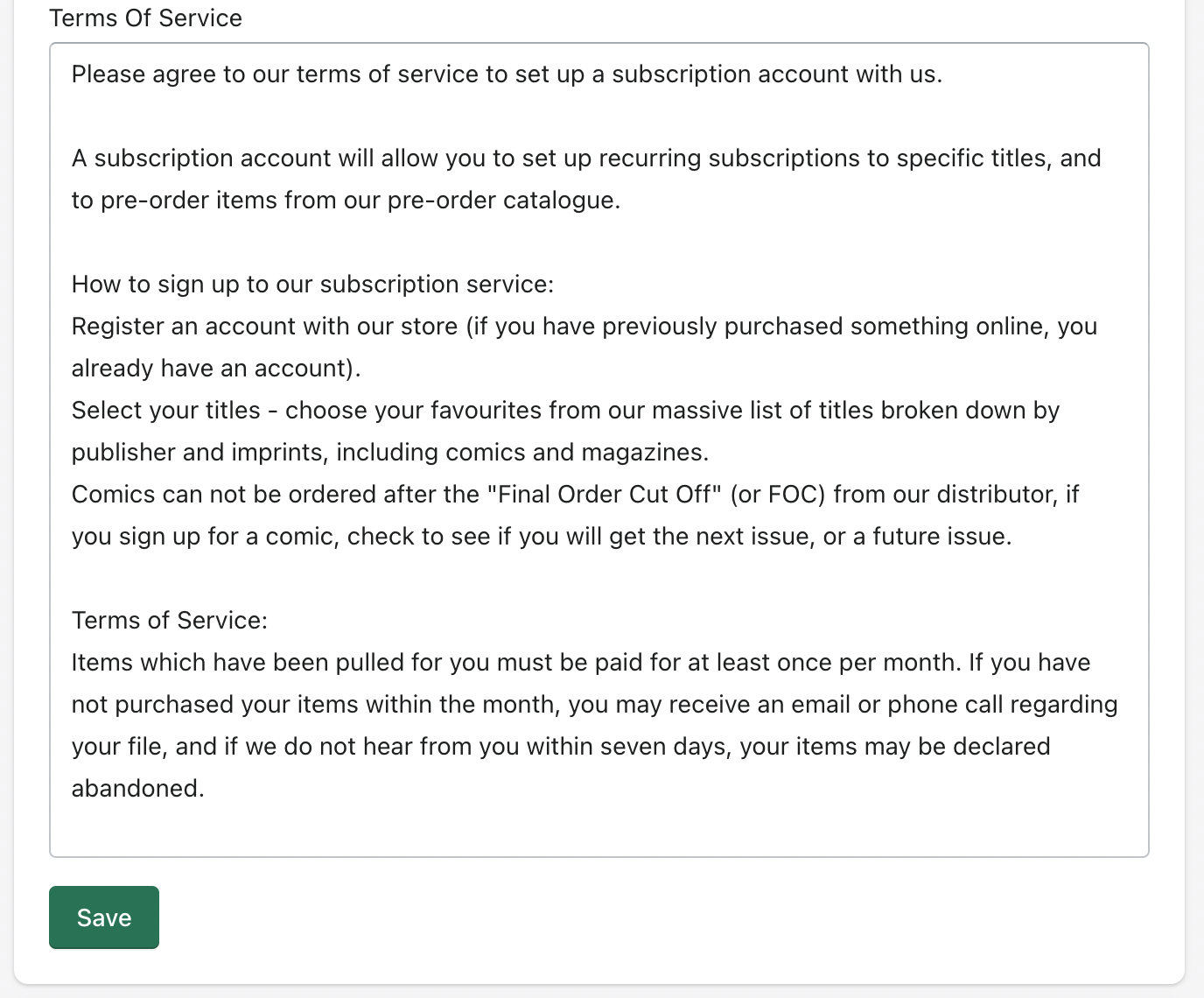Viewport: 1204px width, 998px height.
Task: Click the line "Items which have been pulled for you"
Action: point(581,663)
